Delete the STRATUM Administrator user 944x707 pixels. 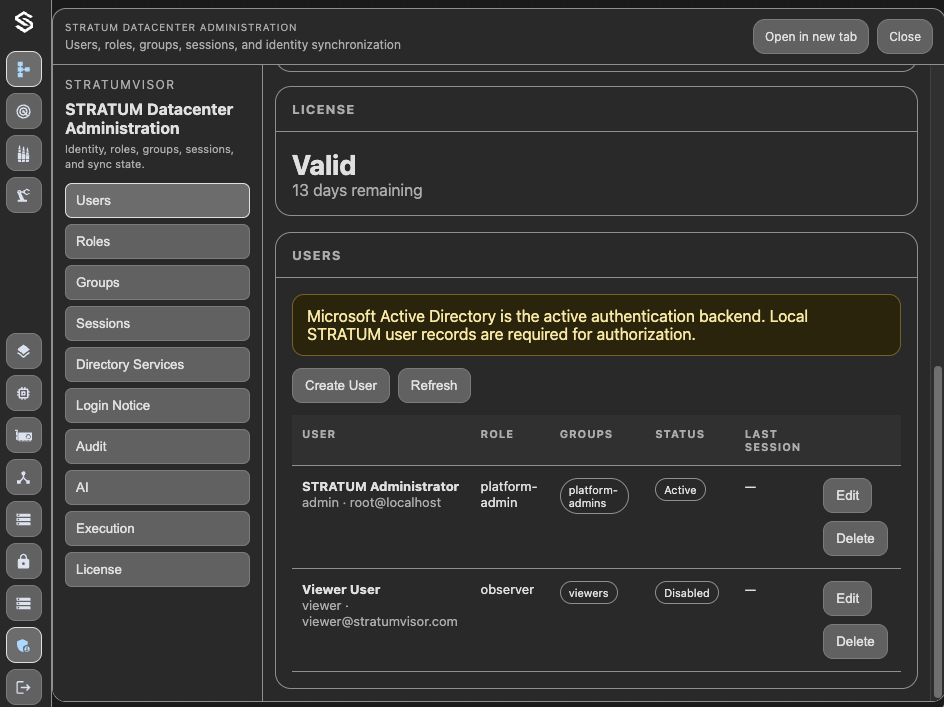click(855, 538)
